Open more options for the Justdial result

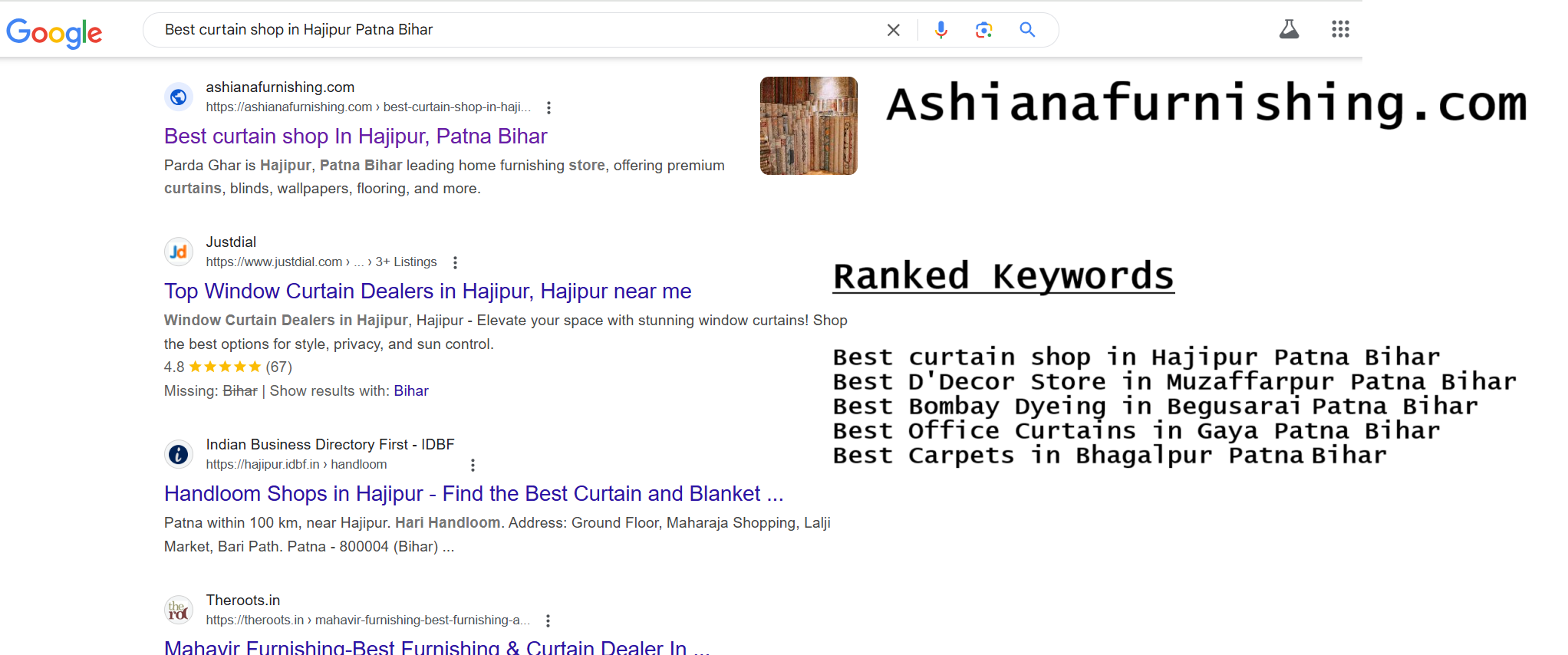455,262
